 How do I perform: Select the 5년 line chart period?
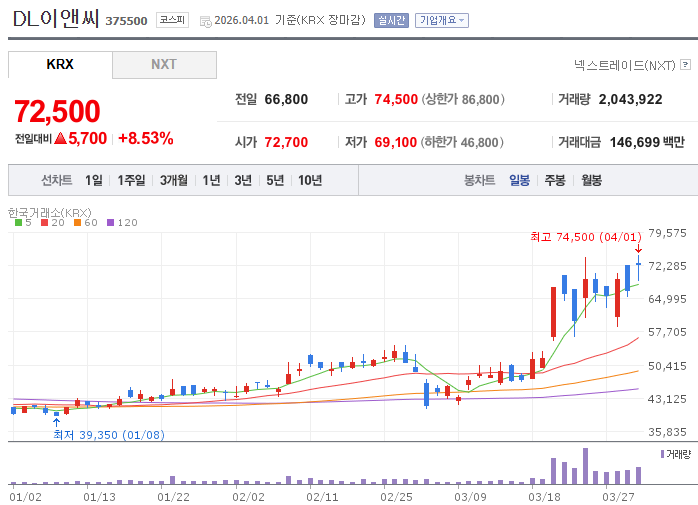pos(275,180)
